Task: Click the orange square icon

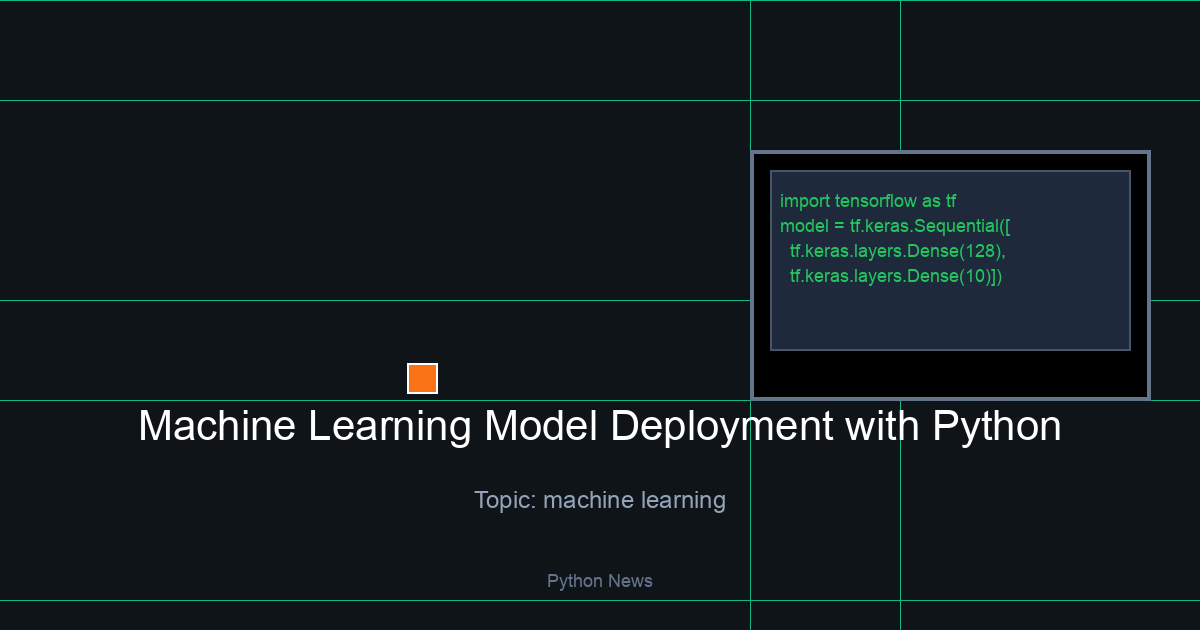Action: click(422, 378)
